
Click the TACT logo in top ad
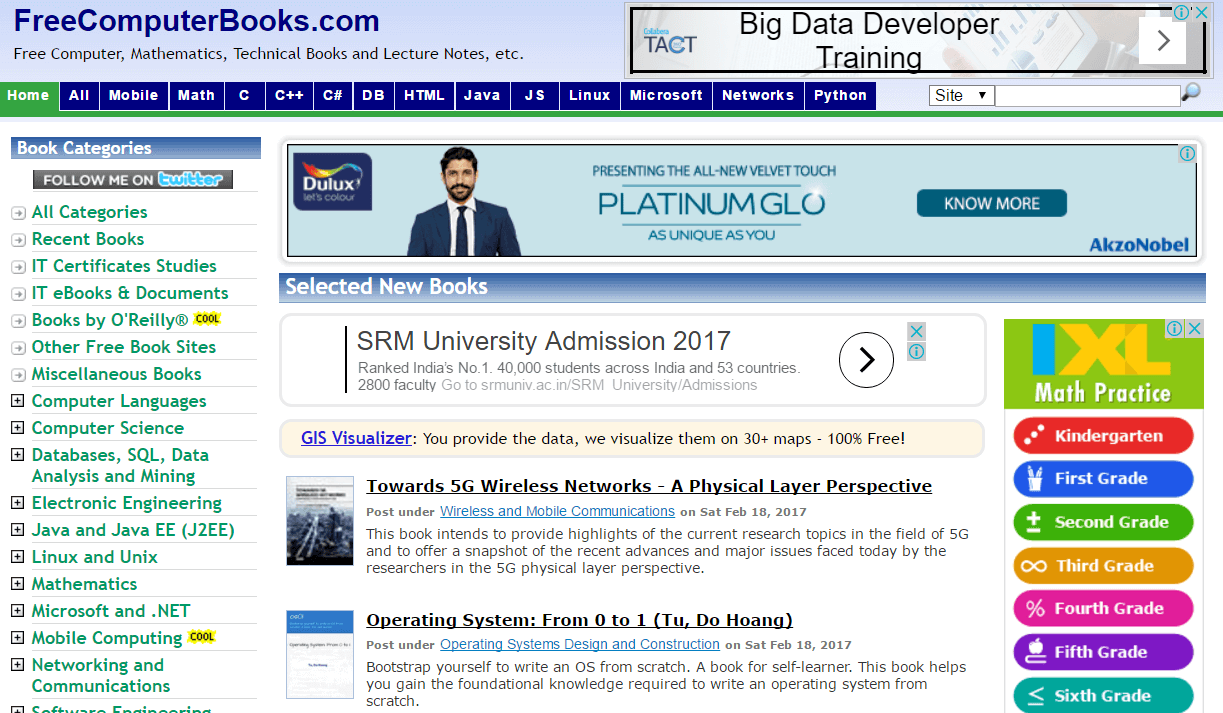670,41
